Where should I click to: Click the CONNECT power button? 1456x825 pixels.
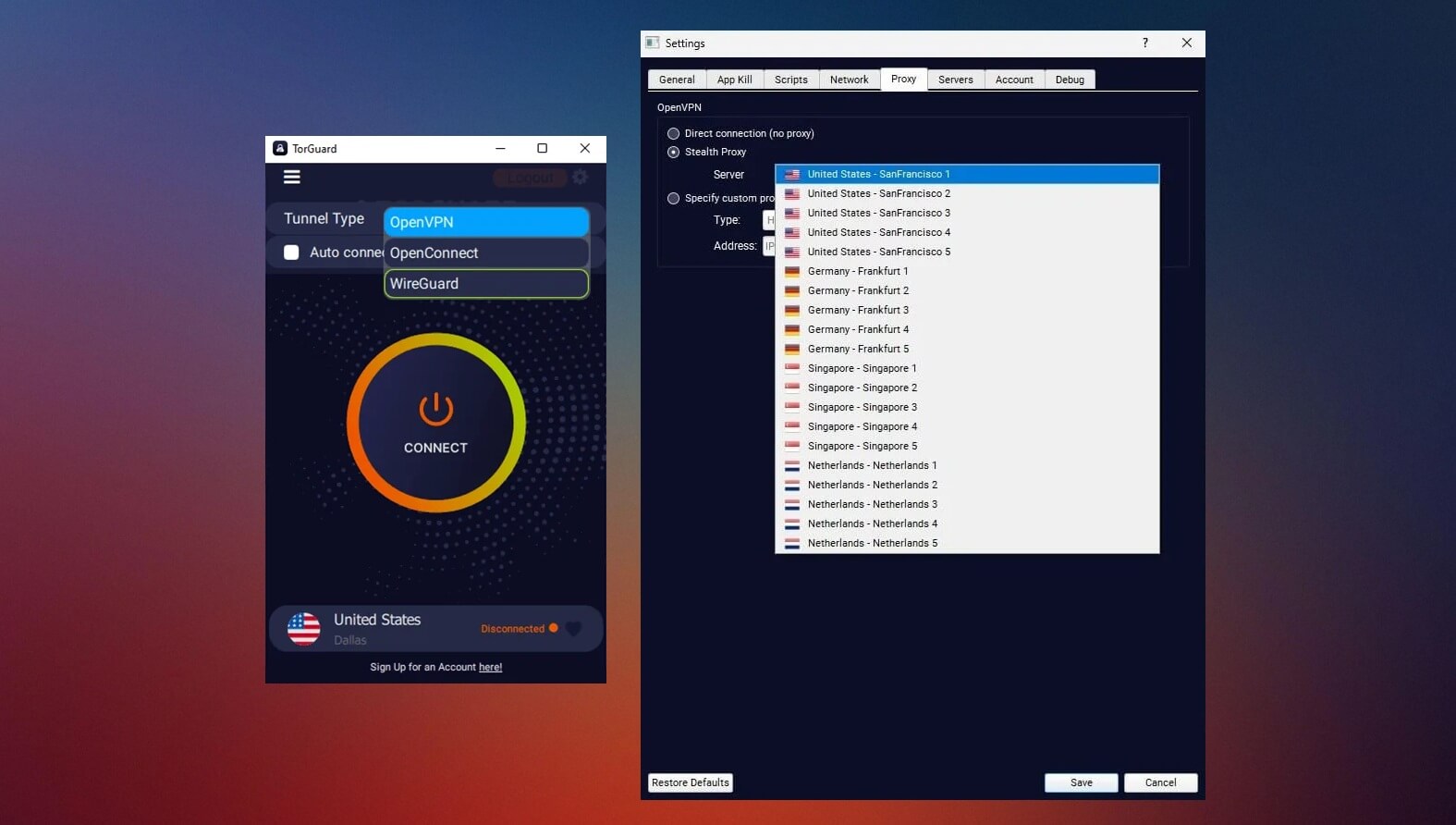[435, 423]
